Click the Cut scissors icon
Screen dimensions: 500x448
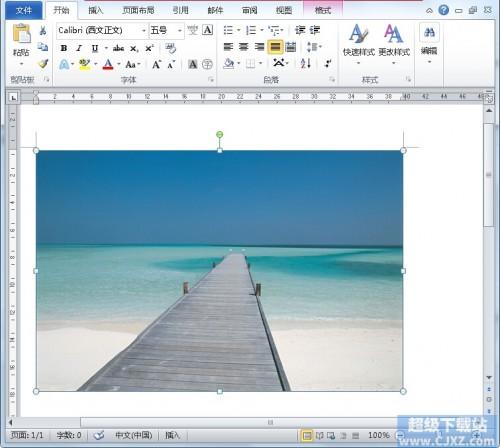43,30
